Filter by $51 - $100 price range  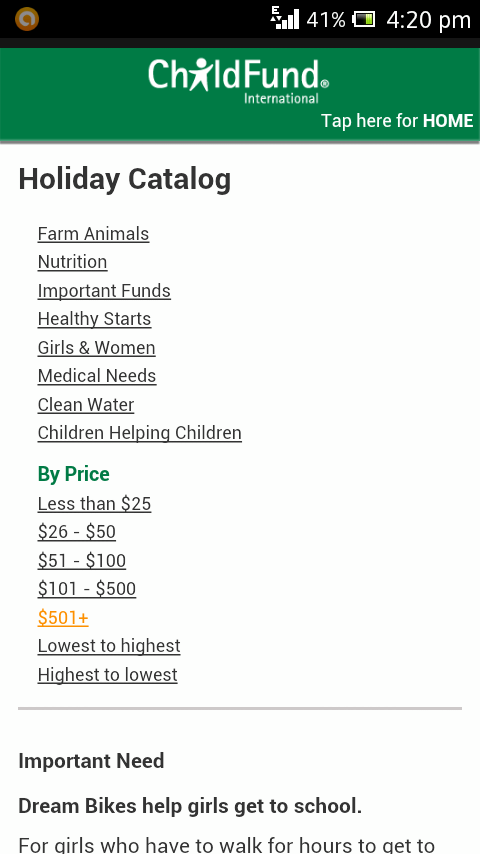(x=82, y=560)
